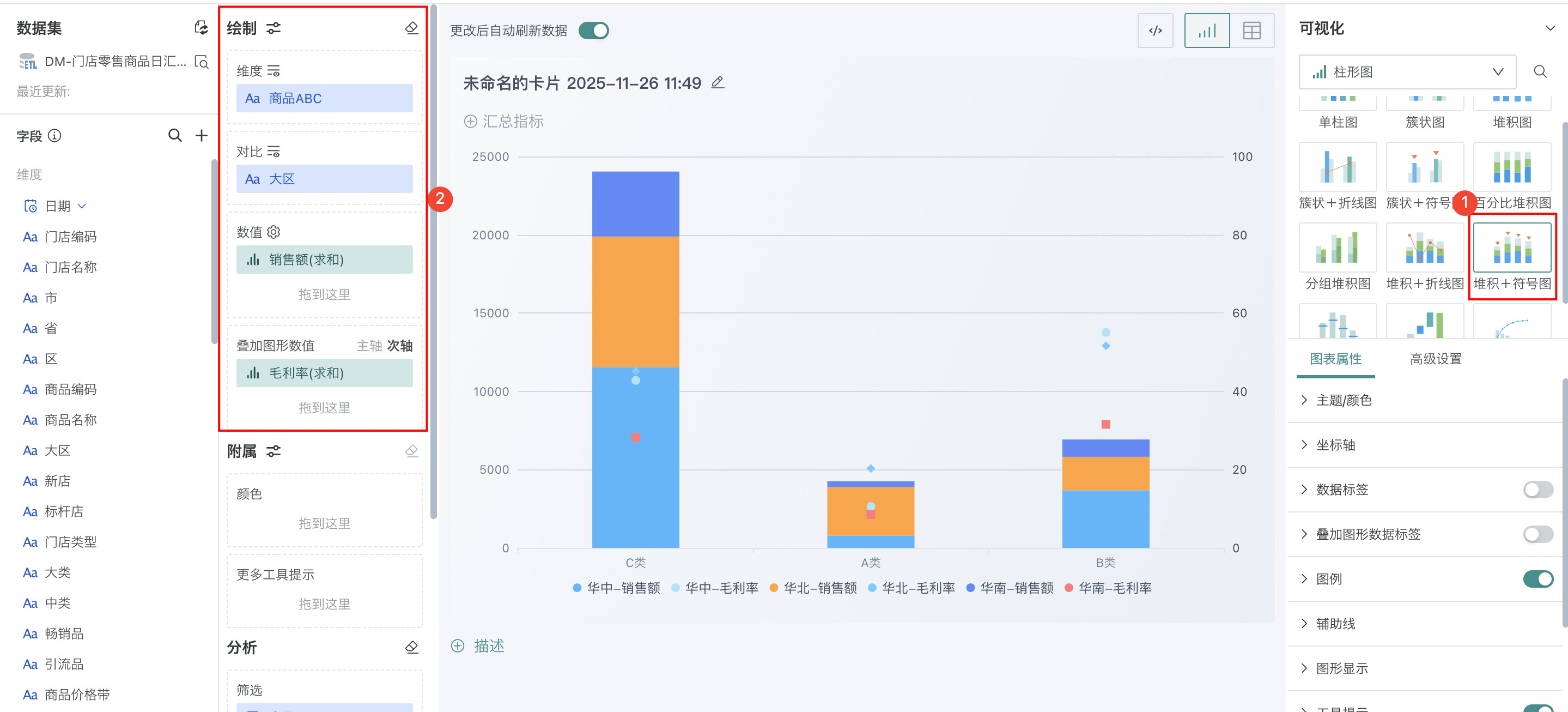
Task: Click the dataset refresh icon
Action: [x=201, y=28]
